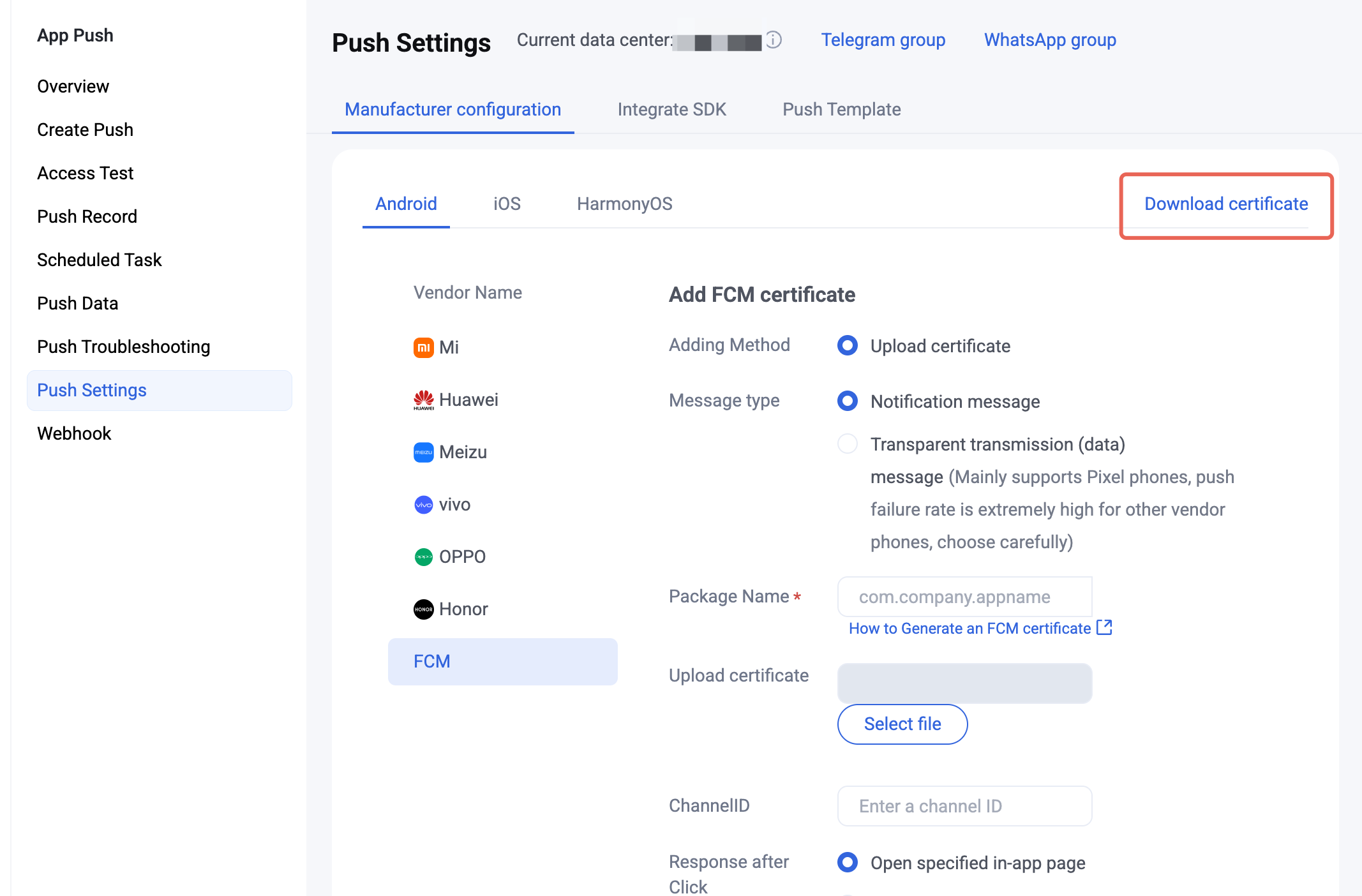Image resolution: width=1362 pixels, height=896 pixels.
Task: Select the Notification message radio option
Action: click(x=848, y=401)
